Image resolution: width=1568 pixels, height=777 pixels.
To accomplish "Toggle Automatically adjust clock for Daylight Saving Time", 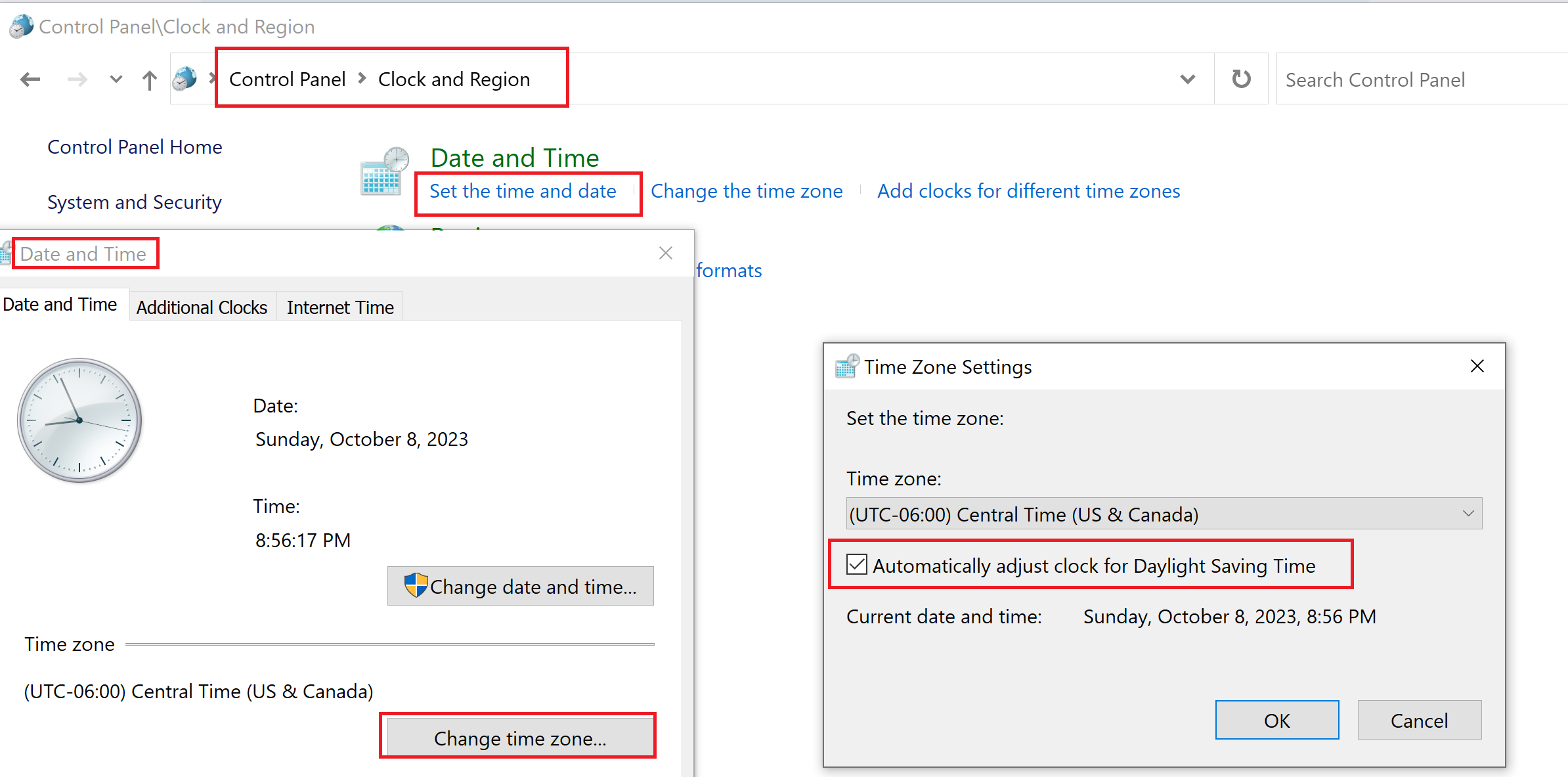I will 856,565.
